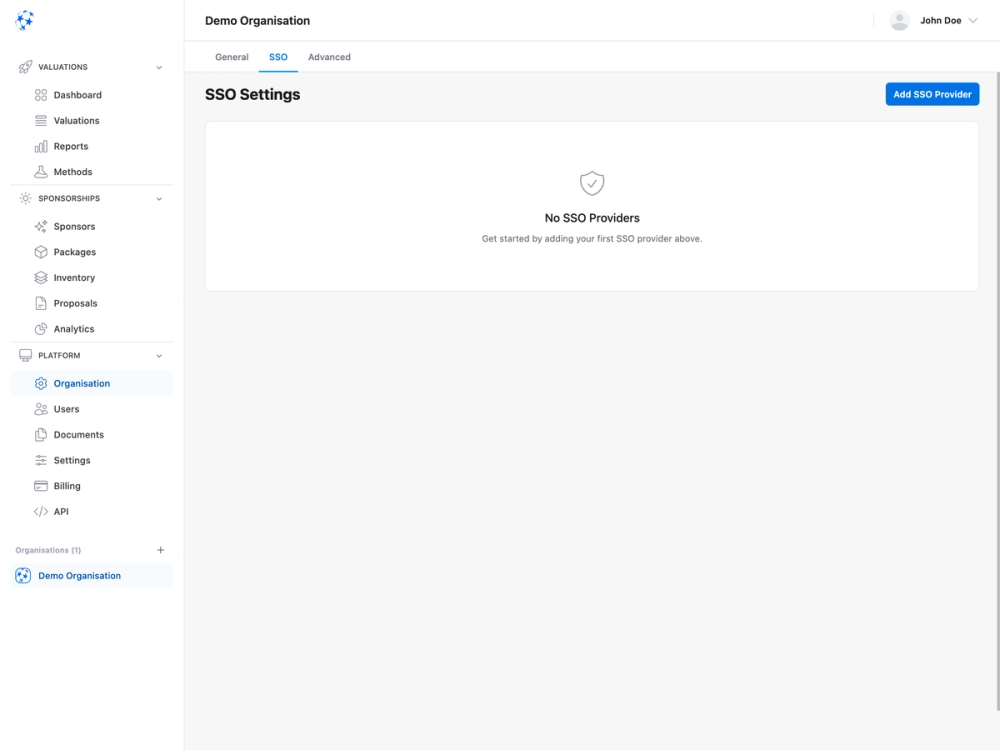Click the No SSO Providers message
The width and height of the screenshot is (1000, 750).
592,218
